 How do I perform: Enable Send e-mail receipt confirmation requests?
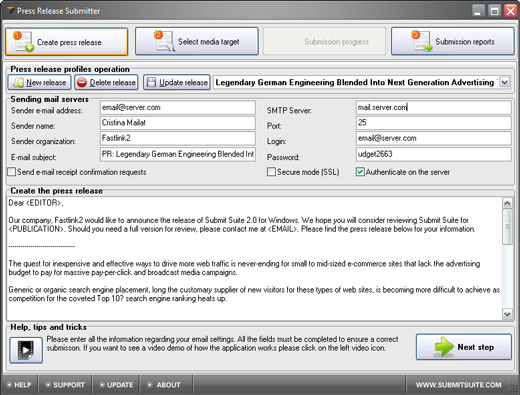tap(12, 172)
